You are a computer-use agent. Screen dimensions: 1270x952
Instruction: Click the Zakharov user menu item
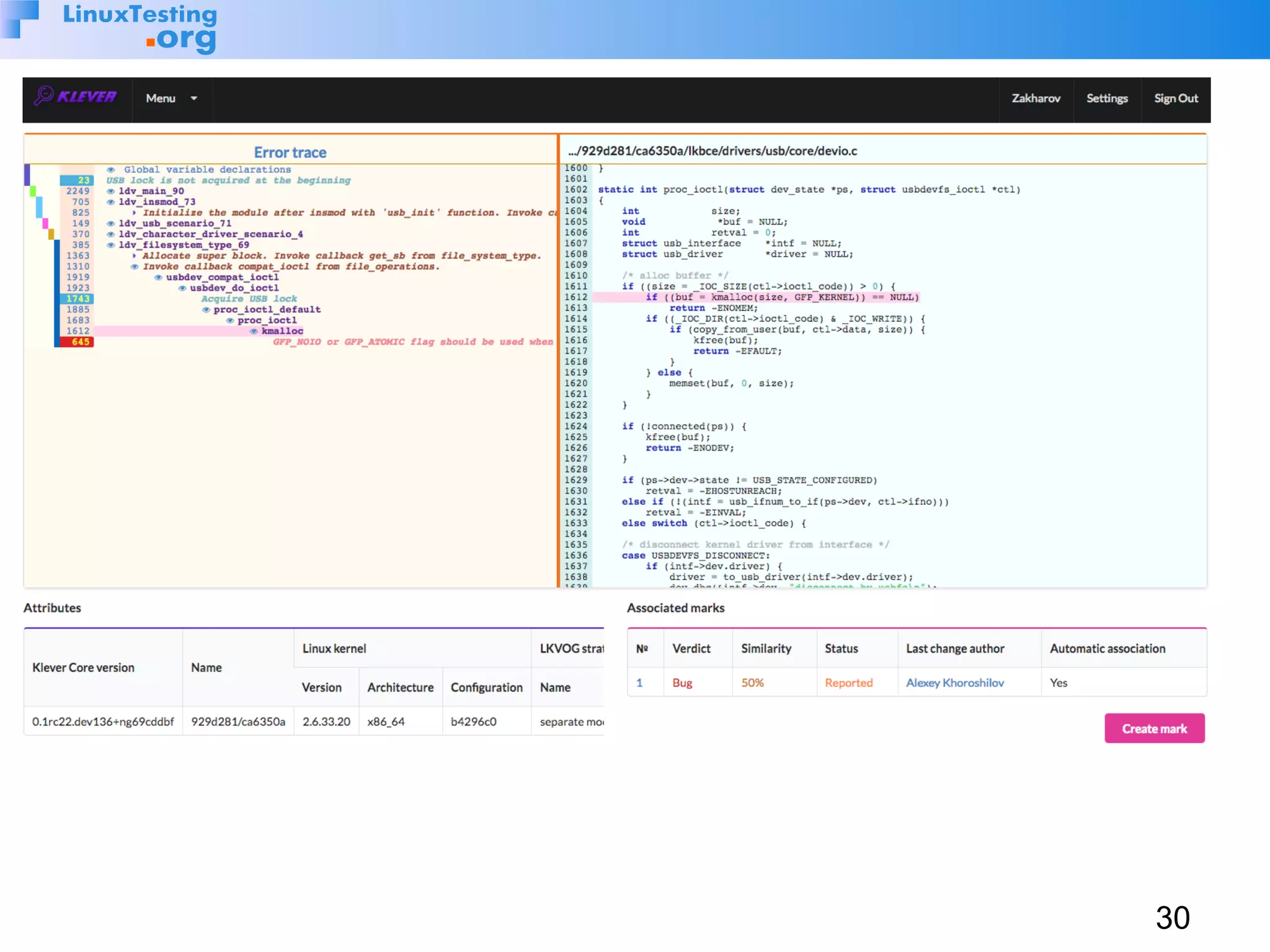(x=1036, y=99)
